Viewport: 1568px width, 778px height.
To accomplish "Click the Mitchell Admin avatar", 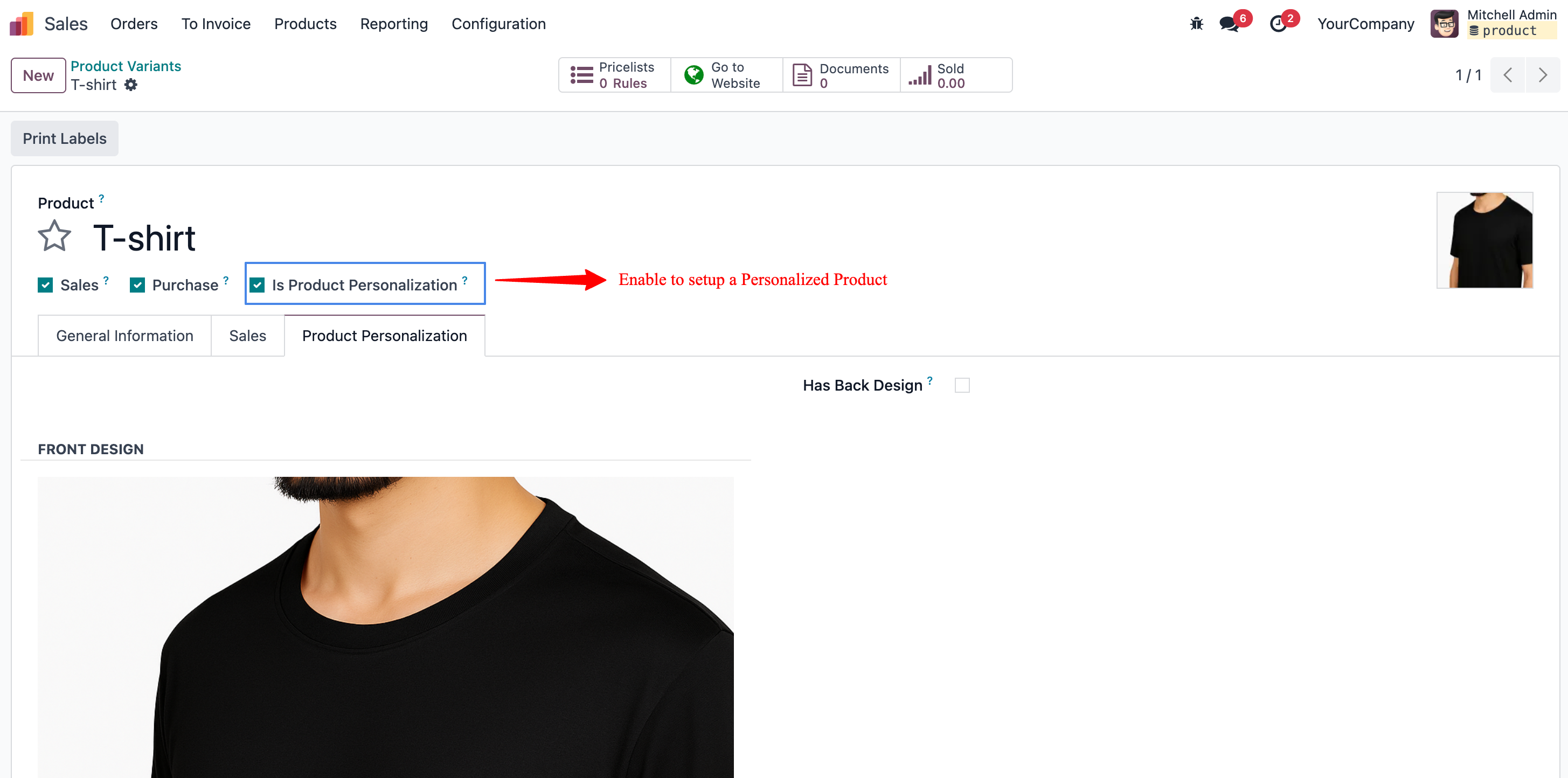I will [x=1444, y=24].
